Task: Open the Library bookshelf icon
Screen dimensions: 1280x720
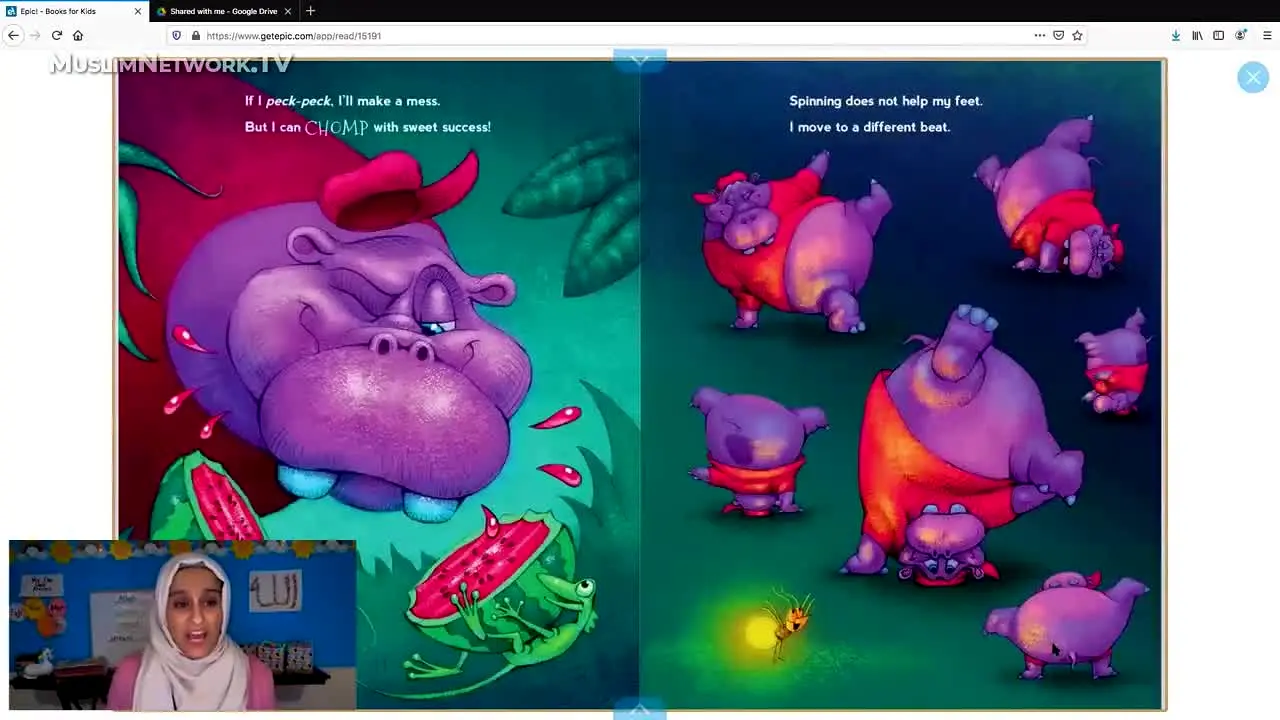Action: pyautogui.click(x=1197, y=35)
